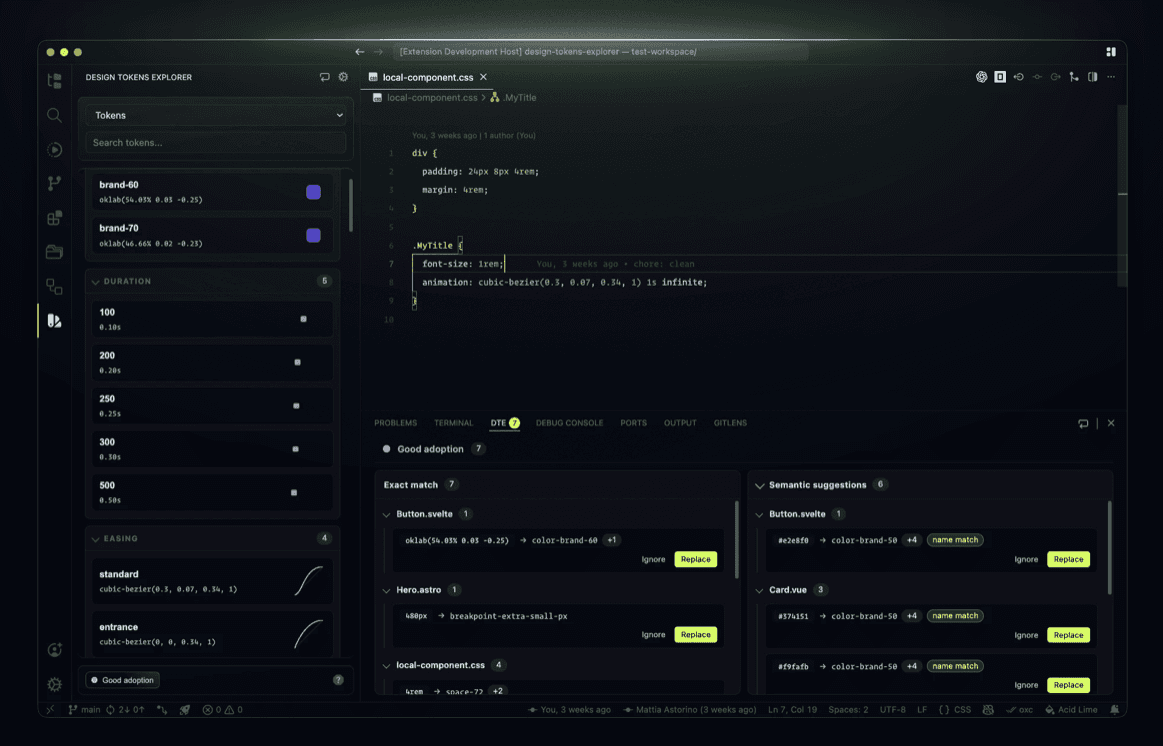Select the DTE panel tab

click(x=504, y=423)
